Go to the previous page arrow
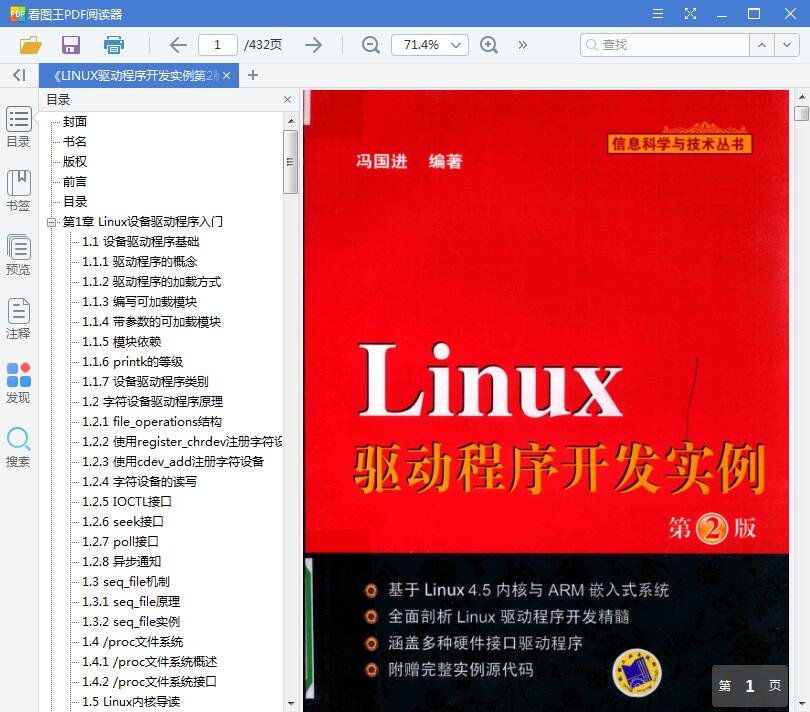The height and width of the screenshot is (712, 810). 178,45
